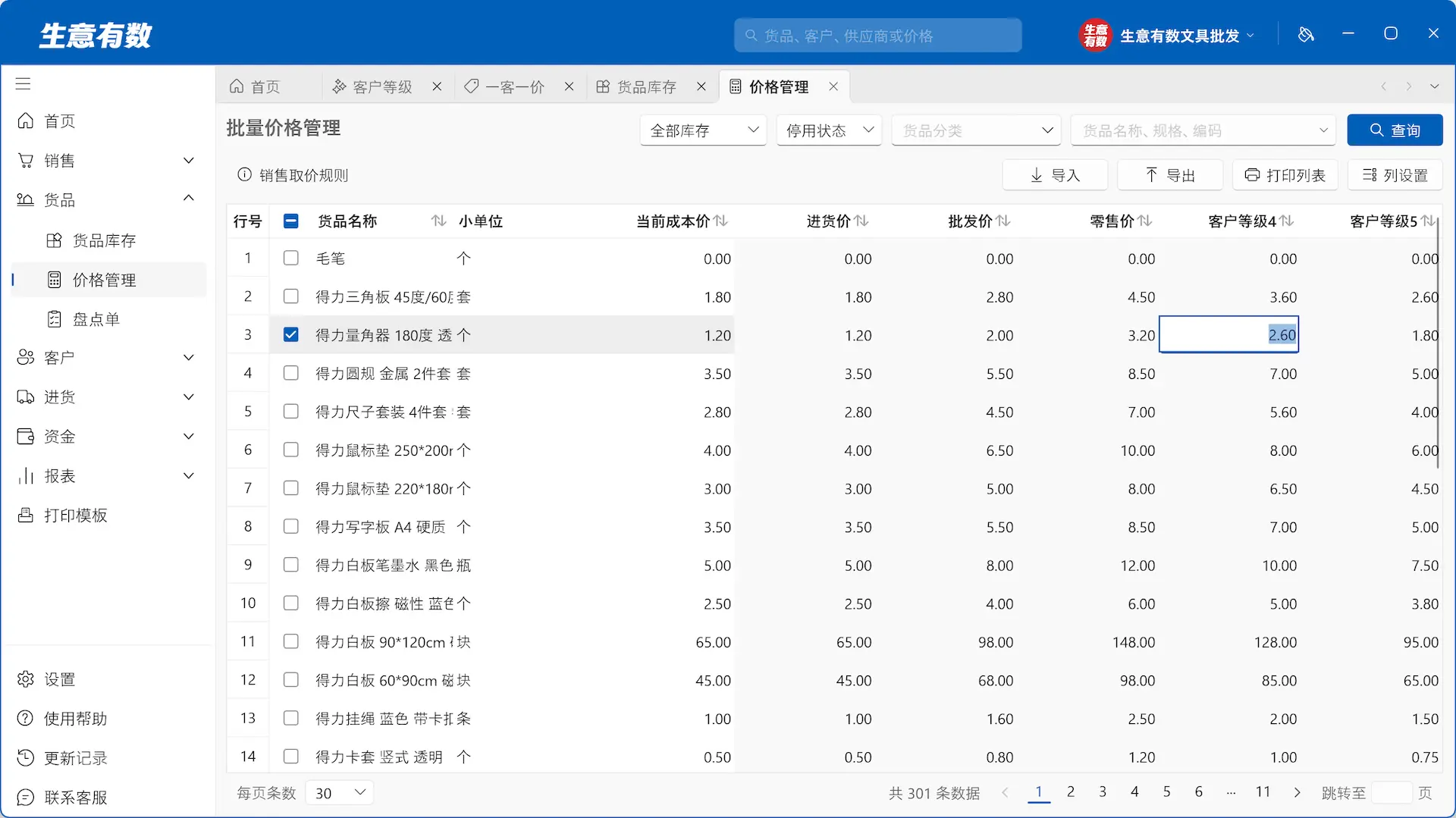
Task: Click the 生意有数 account avatar logo
Action: pos(1094,35)
